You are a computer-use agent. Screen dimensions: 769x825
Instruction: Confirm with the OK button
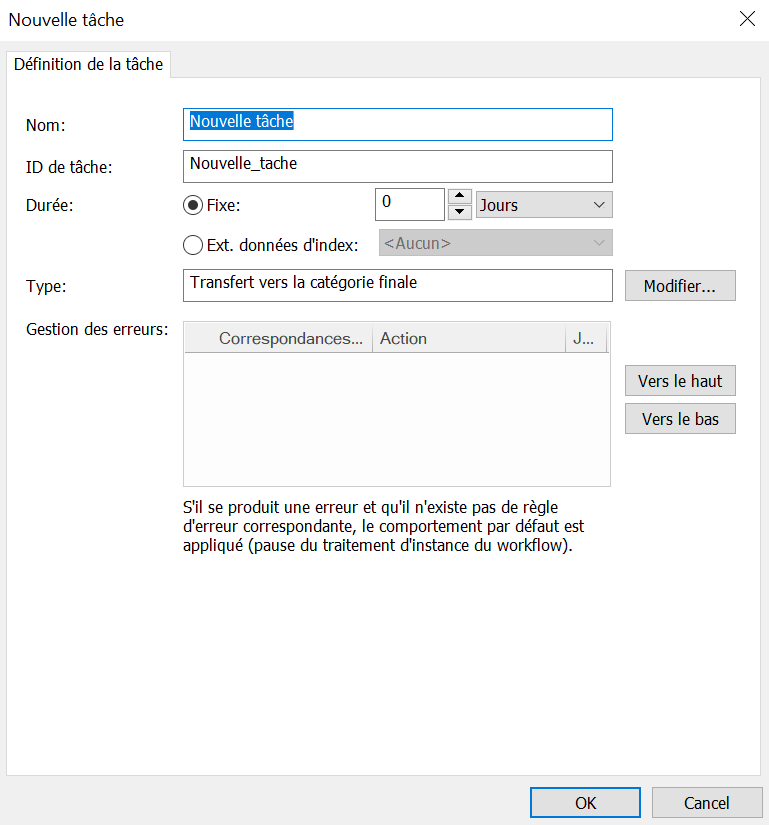pos(585,802)
